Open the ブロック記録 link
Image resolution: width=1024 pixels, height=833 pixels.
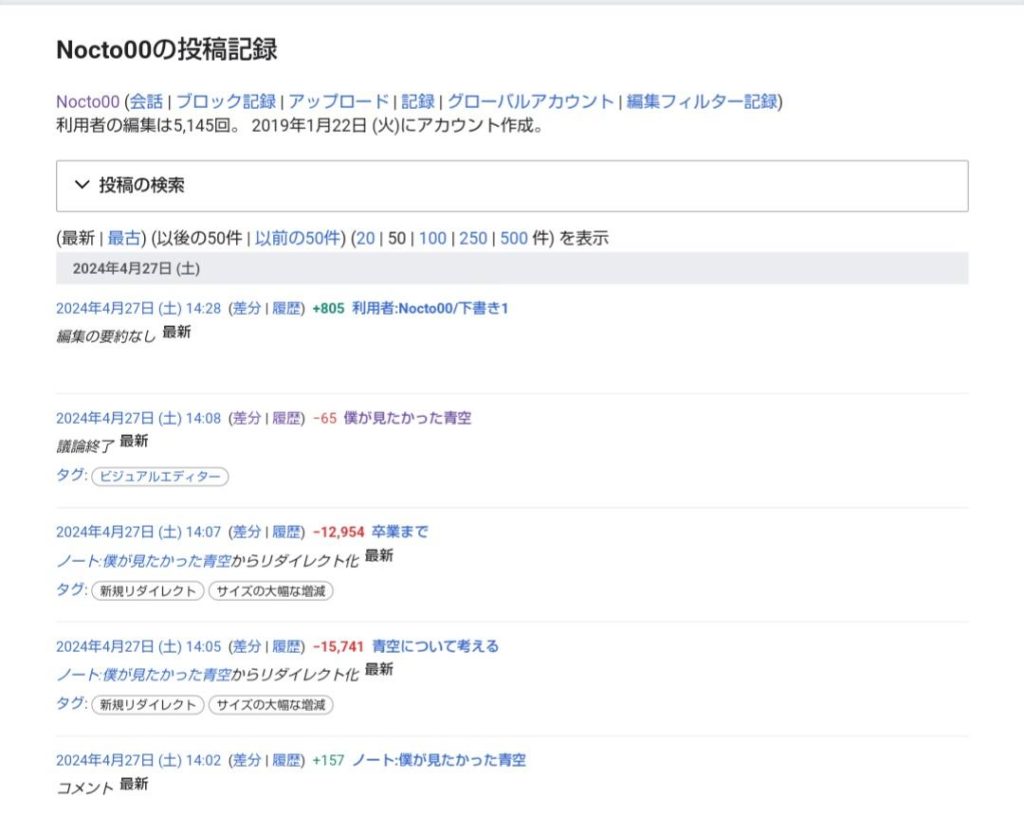226,102
